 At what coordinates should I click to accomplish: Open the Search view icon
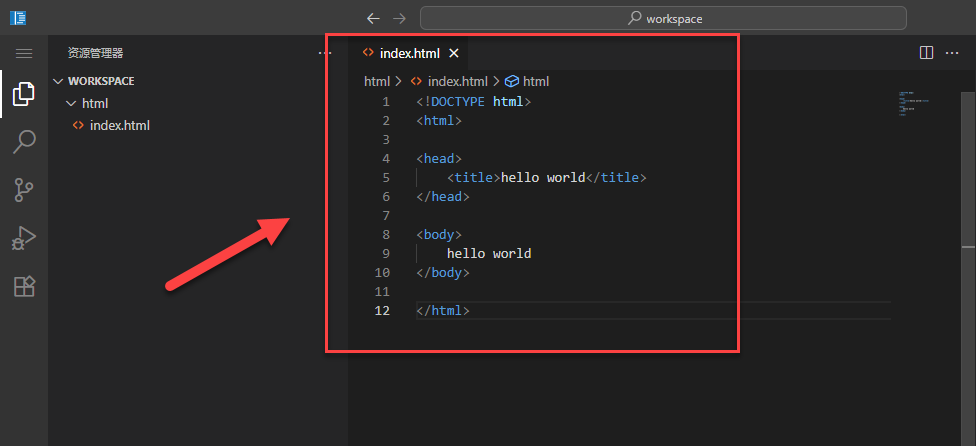pyautogui.click(x=24, y=142)
